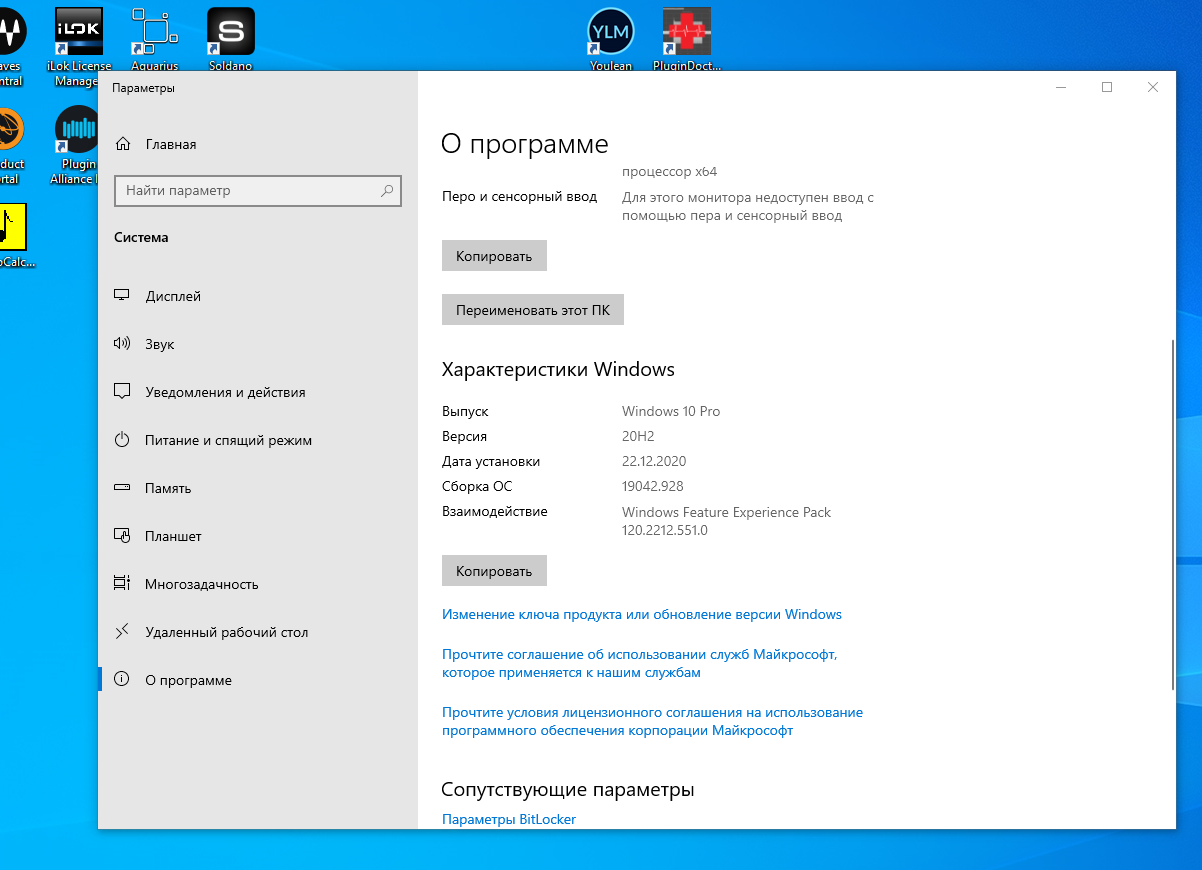Maximize the Параметры window
The height and width of the screenshot is (870, 1202).
click(1107, 87)
